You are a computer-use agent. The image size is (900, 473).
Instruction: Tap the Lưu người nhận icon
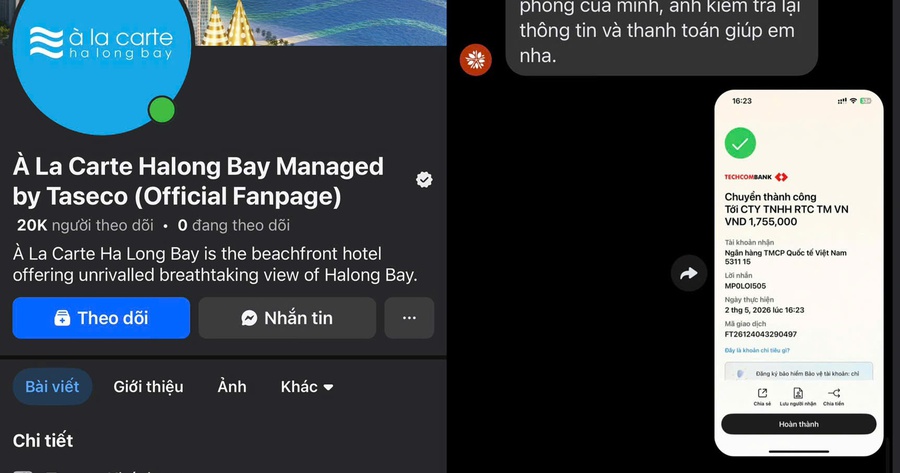tap(798, 396)
